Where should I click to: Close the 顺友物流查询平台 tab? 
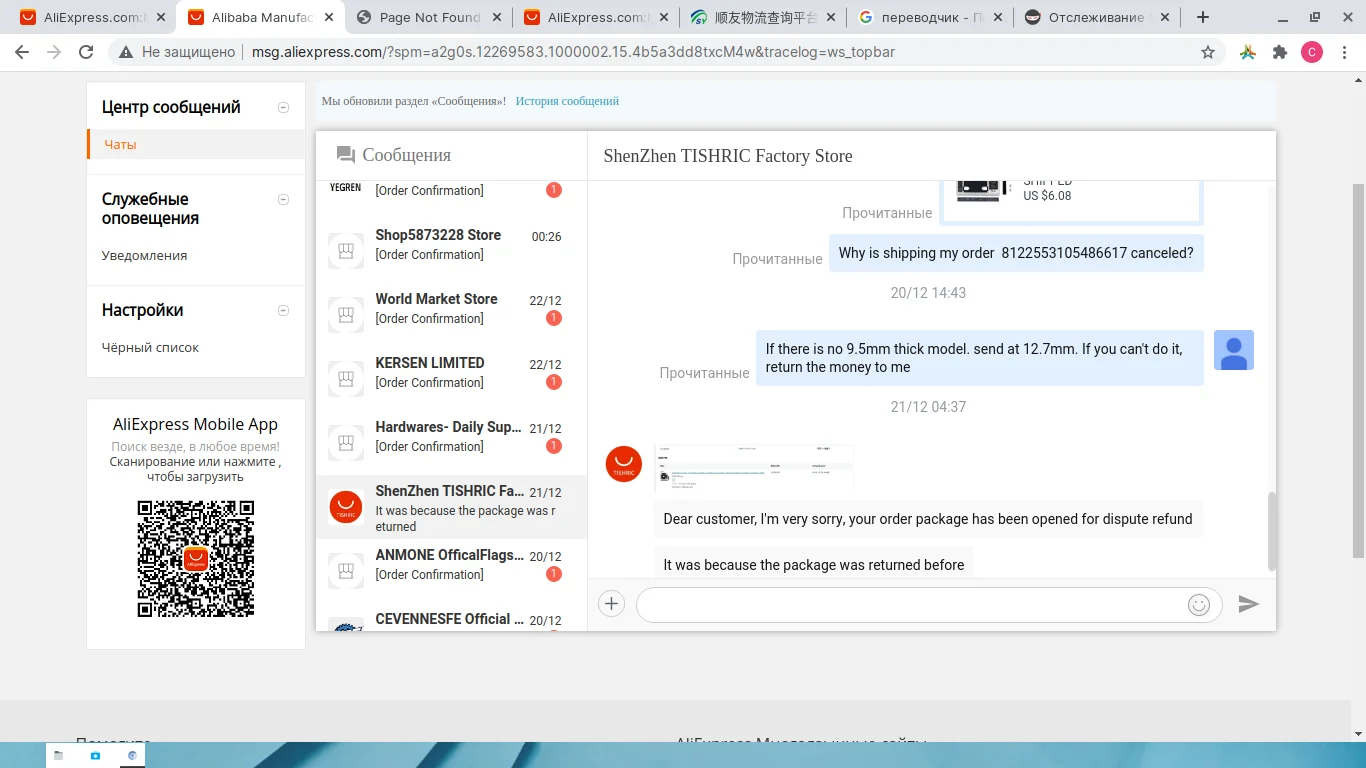pos(831,17)
